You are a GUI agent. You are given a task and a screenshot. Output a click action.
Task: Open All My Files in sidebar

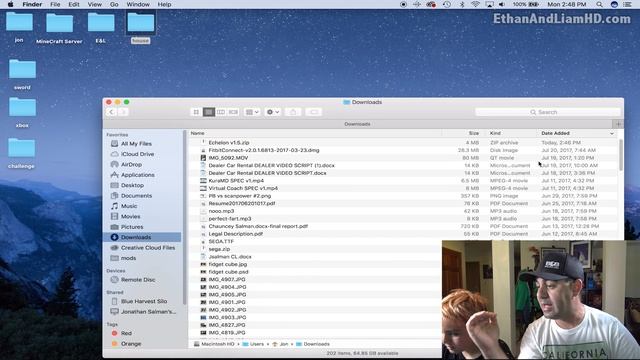pyautogui.click(x=136, y=144)
